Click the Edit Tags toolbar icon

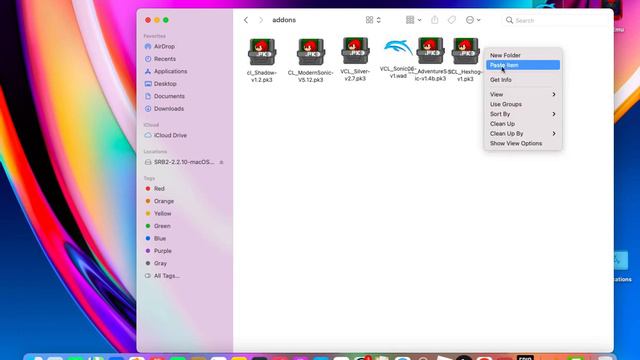pyautogui.click(x=452, y=20)
